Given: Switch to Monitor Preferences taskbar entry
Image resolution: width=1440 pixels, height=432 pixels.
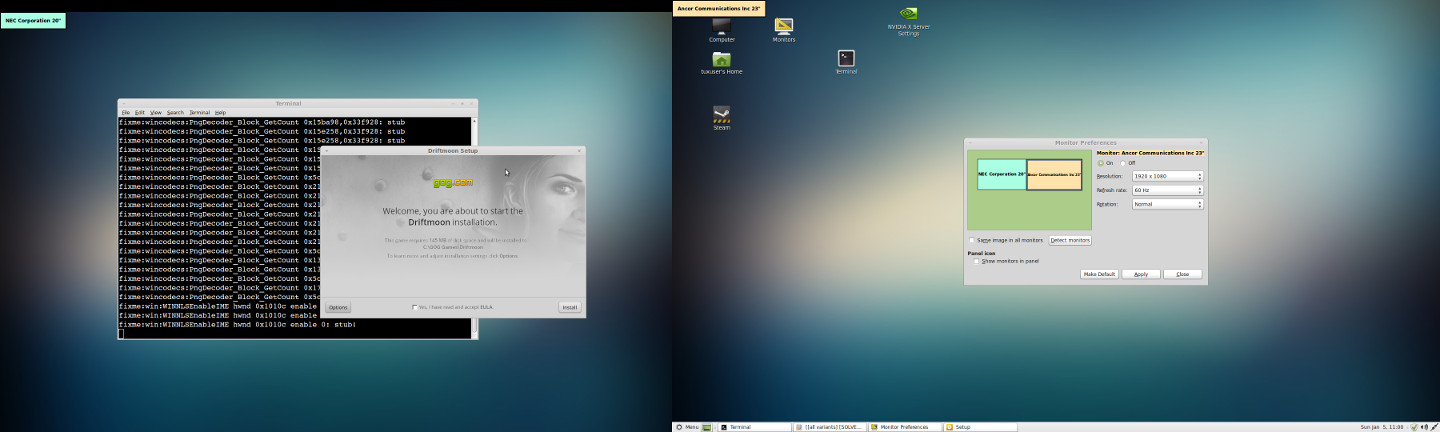Looking at the screenshot, I should point(905,427).
